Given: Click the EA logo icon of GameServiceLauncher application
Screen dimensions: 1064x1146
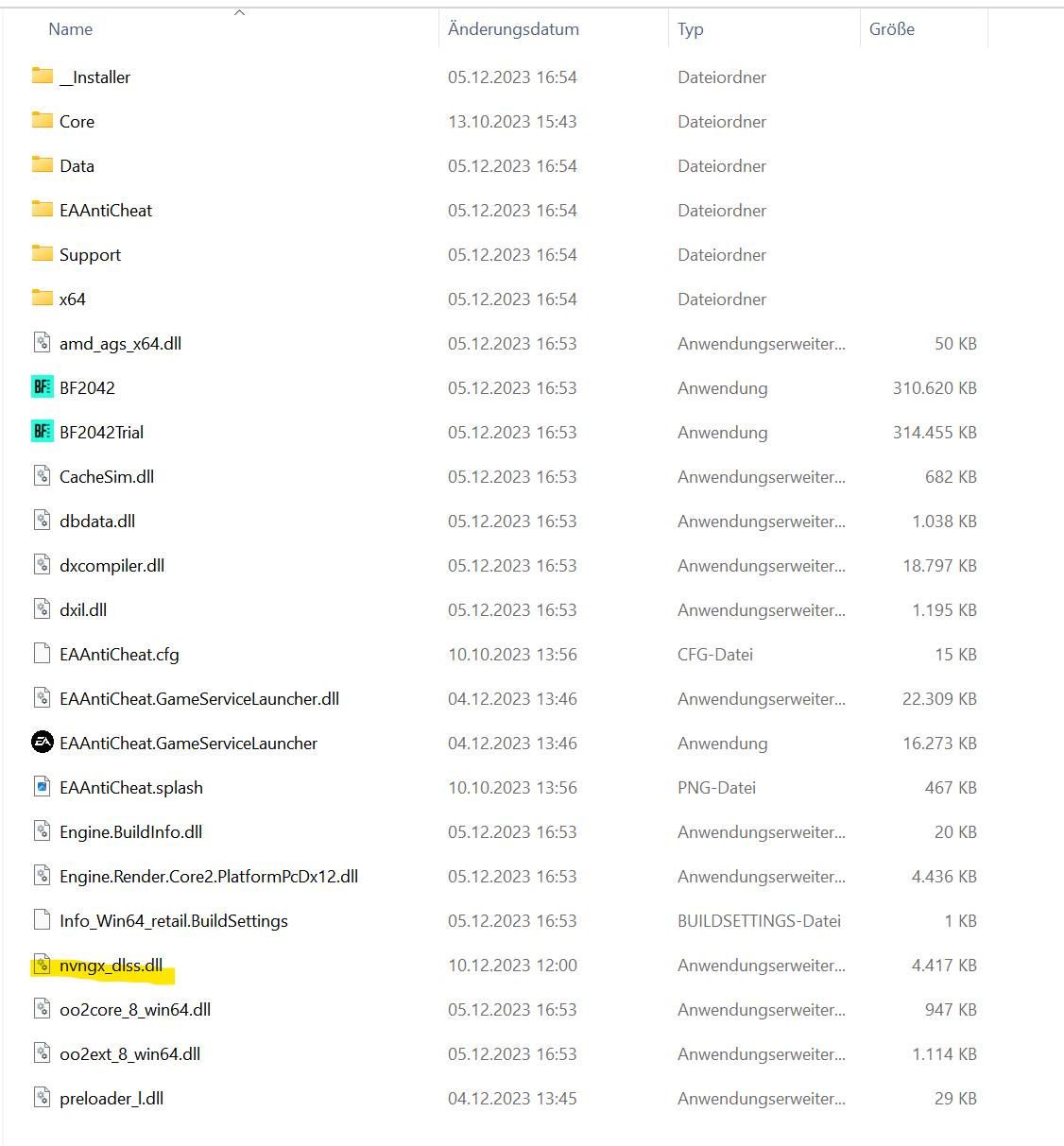Looking at the screenshot, I should tap(43, 742).
